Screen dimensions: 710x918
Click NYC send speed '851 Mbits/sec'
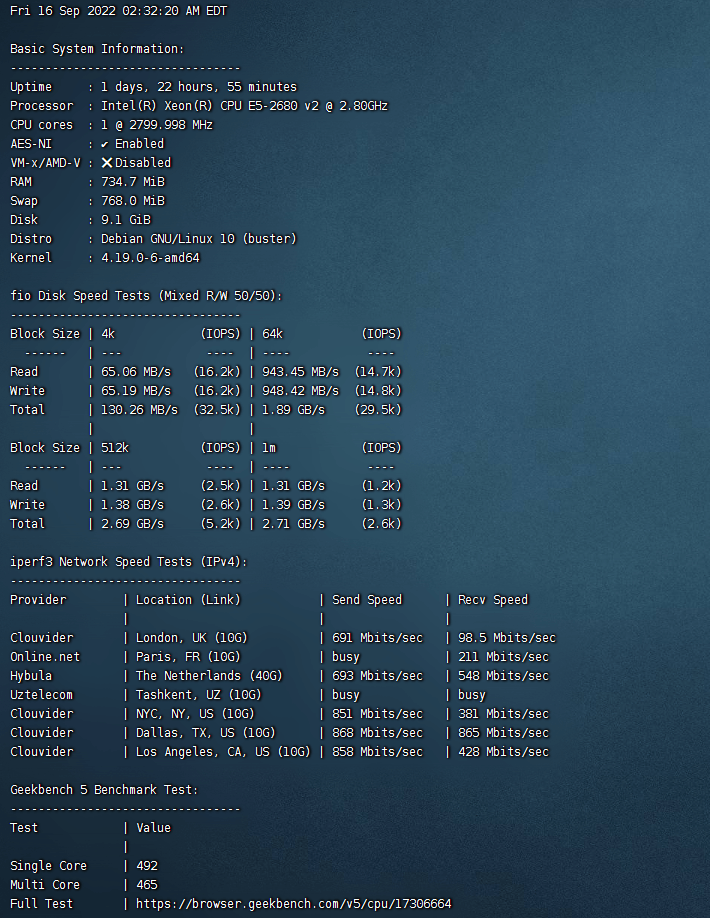point(378,714)
